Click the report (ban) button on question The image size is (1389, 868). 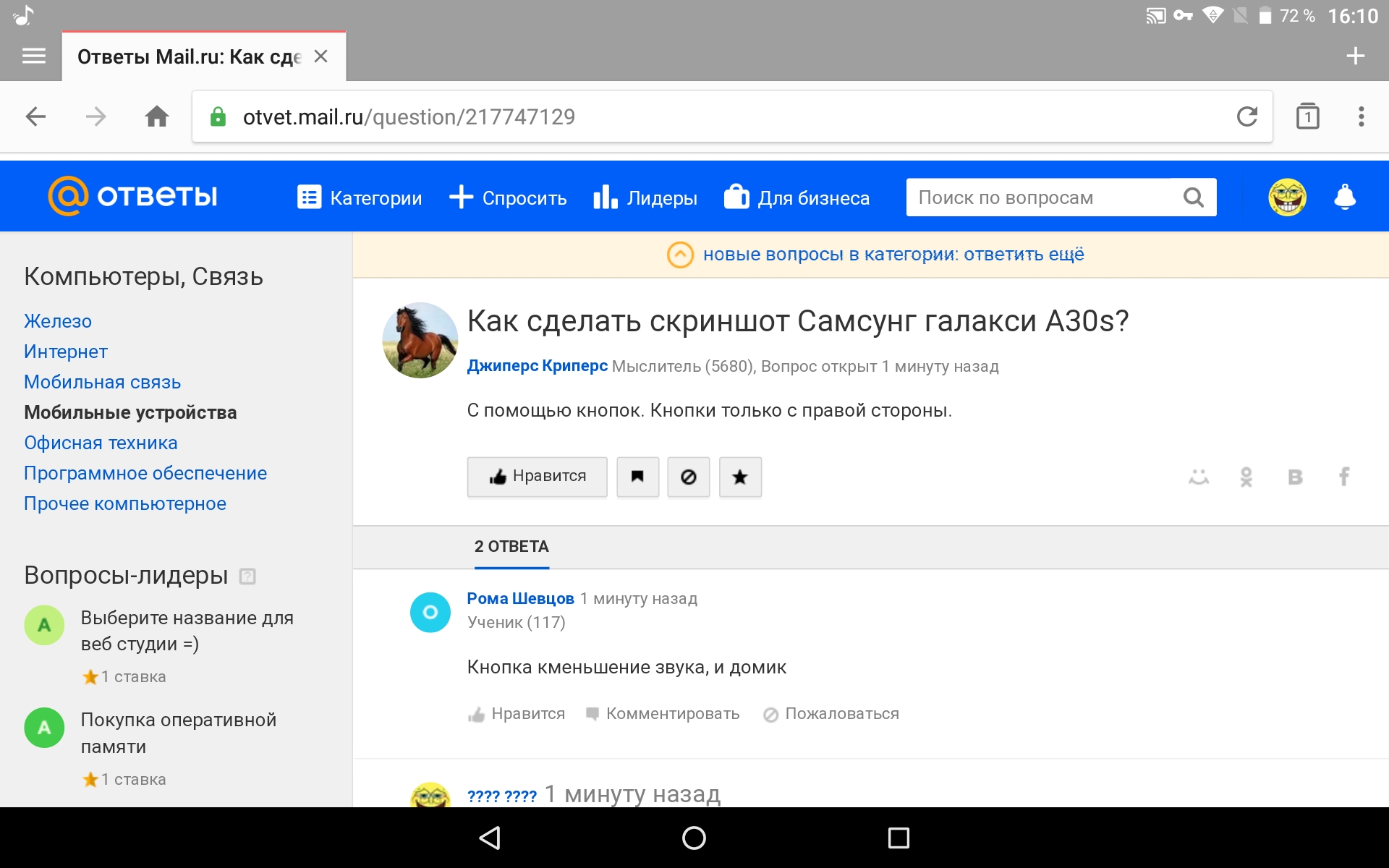pyautogui.click(x=688, y=477)
